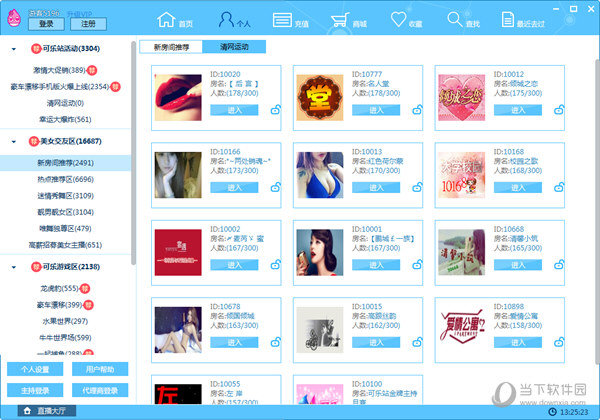Click red badge beside 豪车漂移(399)
600x420 pixels.
(x=88, y=305)
